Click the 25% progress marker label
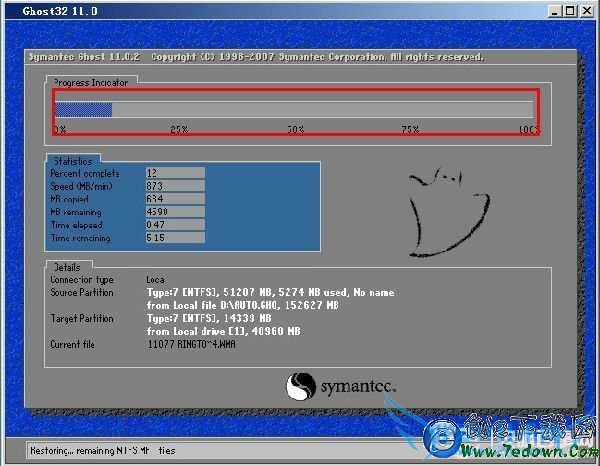Viewport: 600px width, 466px height. [179, 130]
